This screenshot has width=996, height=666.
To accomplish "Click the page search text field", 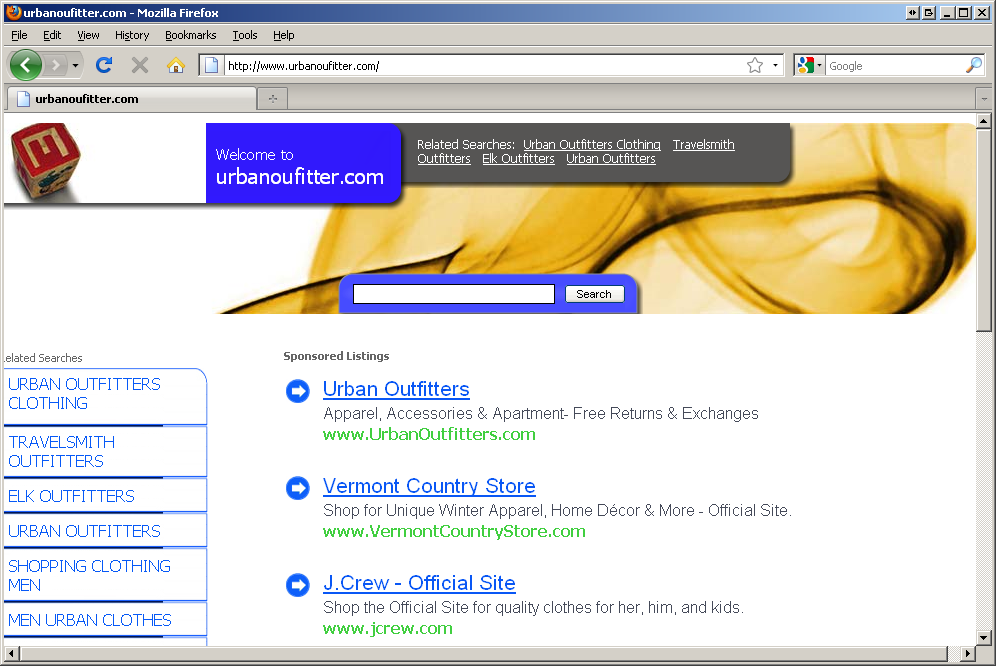I will pos(454,294).
